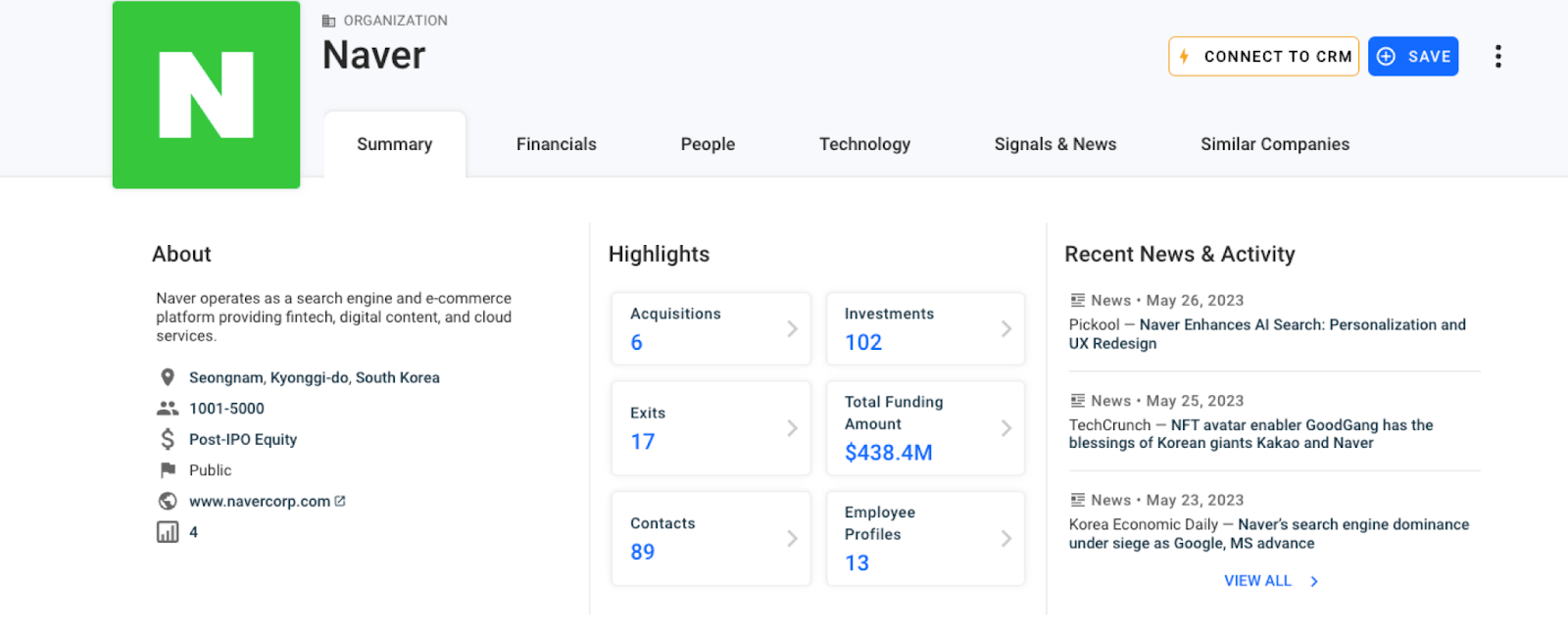Expand the Employee Profiles chevron

(1005, 538)
